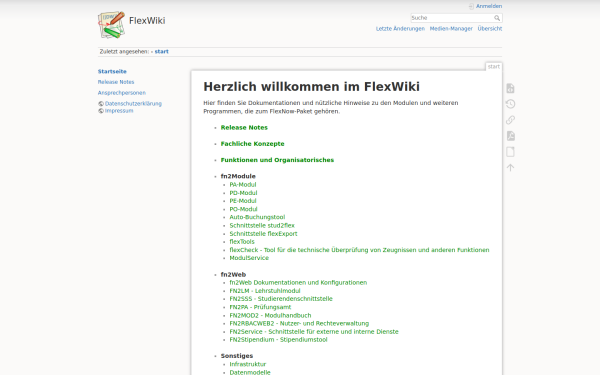
Task: Open the Übersicht sitemap
Action: click(490, 29)
